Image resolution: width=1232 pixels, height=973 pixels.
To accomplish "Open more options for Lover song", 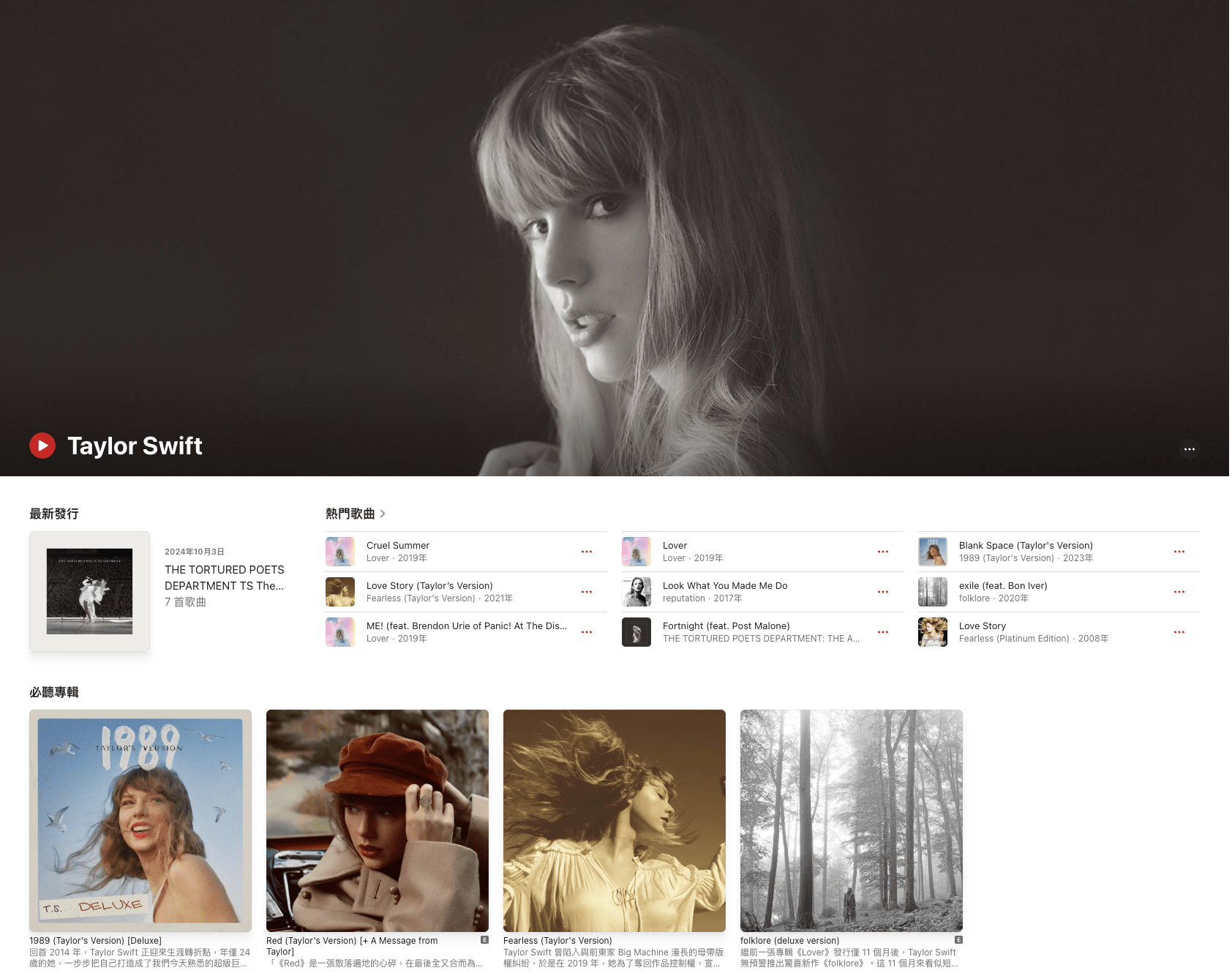I will click(x=883, y=552).
